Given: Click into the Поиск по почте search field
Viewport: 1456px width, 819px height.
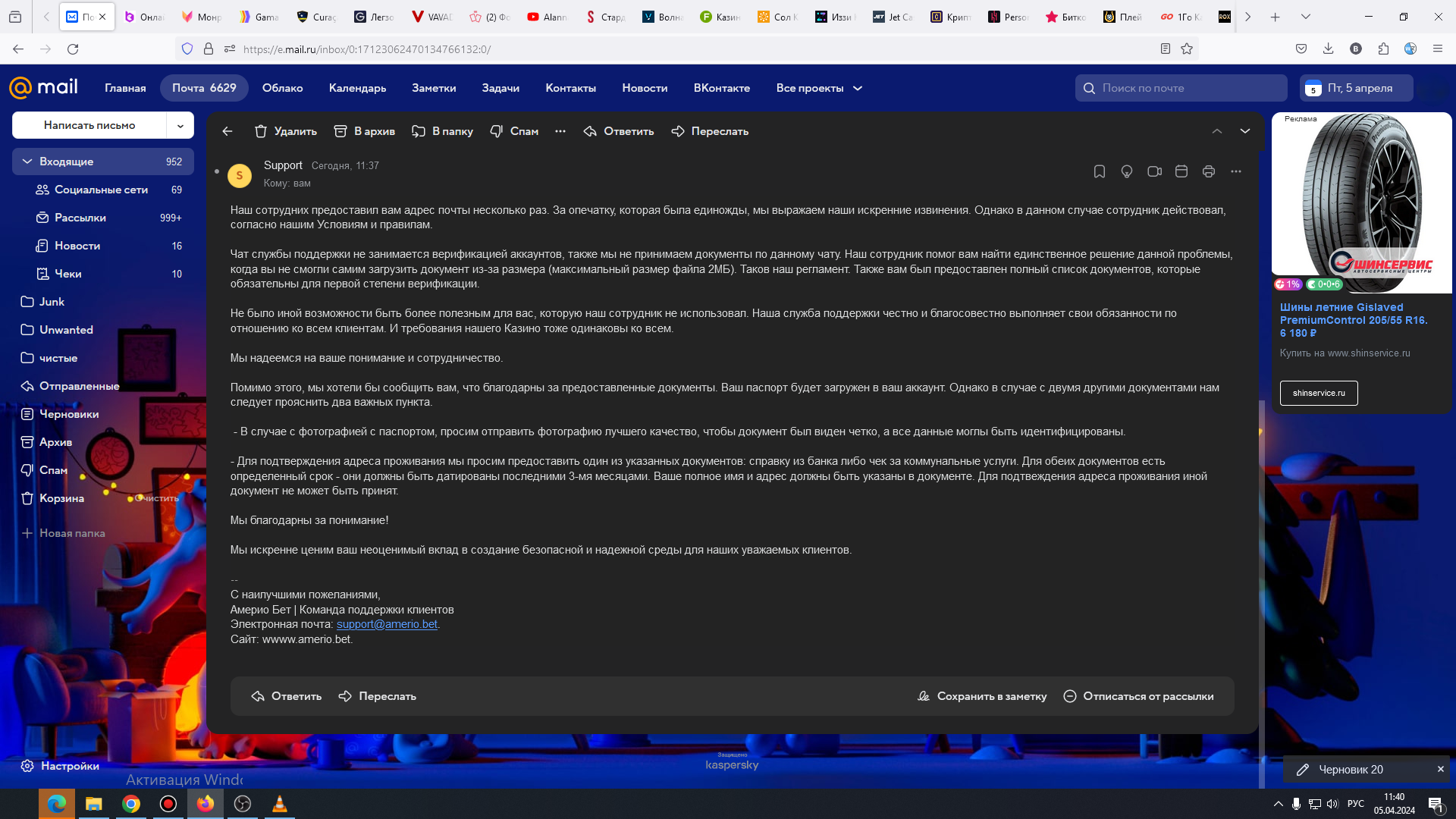Looking at the screenshot, I should [x=1183, y=88].
